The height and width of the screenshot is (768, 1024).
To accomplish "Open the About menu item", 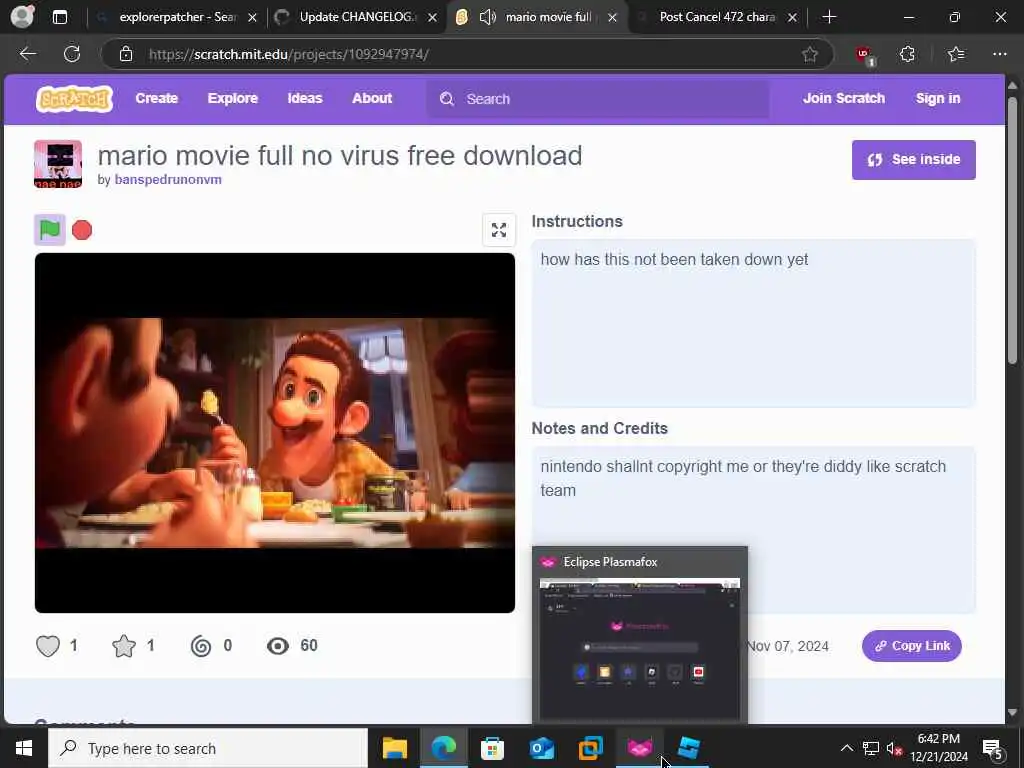I will click(372, 99).
